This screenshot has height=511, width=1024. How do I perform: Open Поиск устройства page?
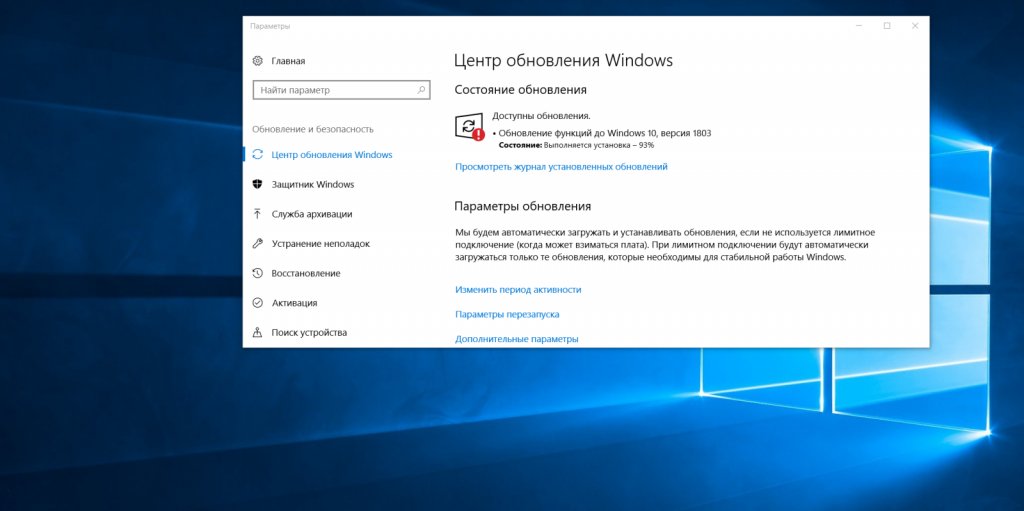pos(309,333)
